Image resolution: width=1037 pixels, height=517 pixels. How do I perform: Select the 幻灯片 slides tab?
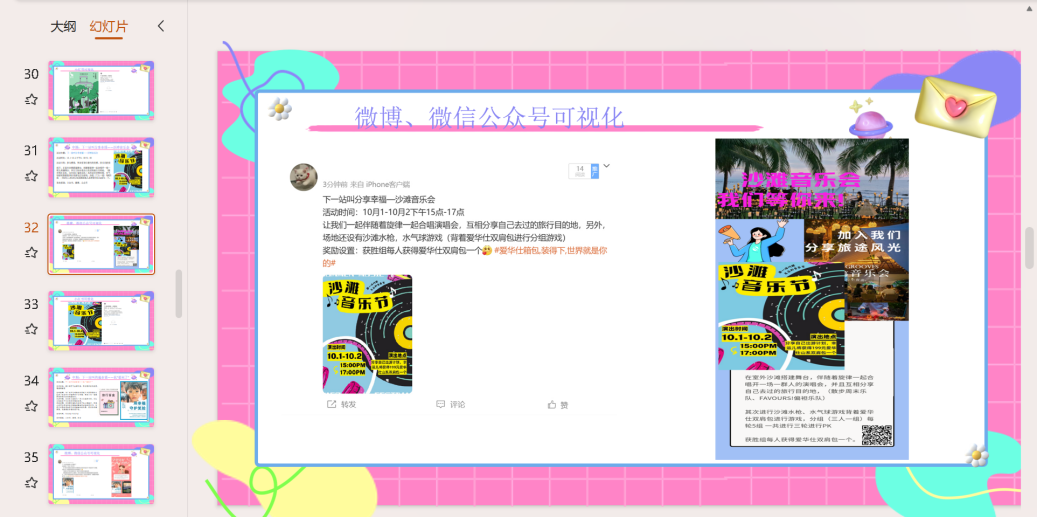pos(108,26)
